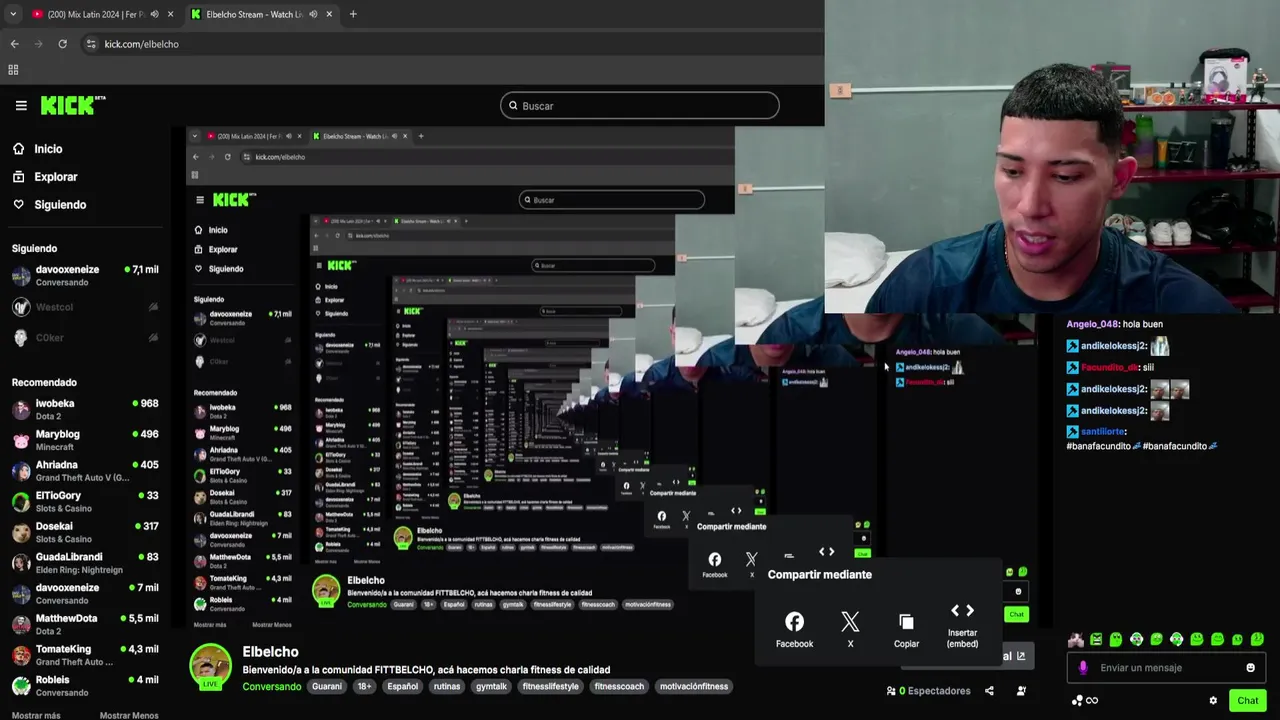Image resolution: width=1280 pixels, height=720 pixels.
Task: Mute the Mix Latin 2024 tab audio
Action: pos(154,14)
